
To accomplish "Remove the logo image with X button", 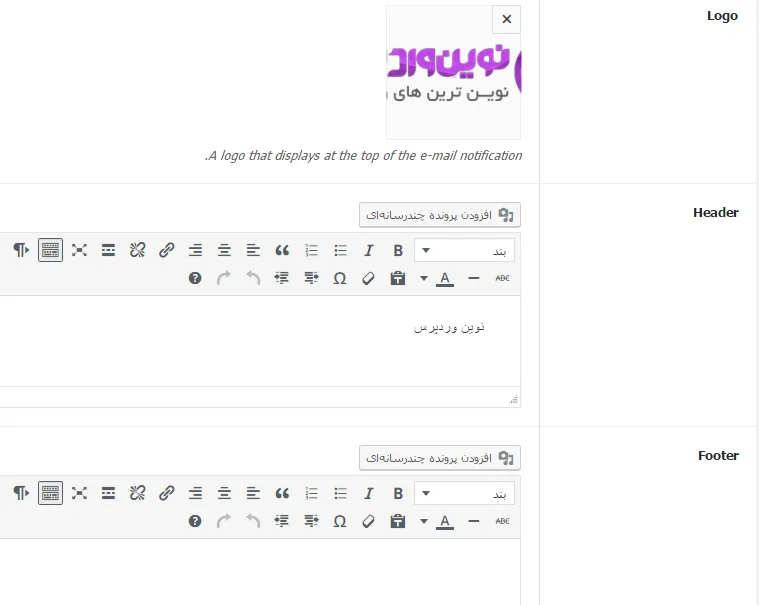I will pyautogui.click(x=506, y=19).
